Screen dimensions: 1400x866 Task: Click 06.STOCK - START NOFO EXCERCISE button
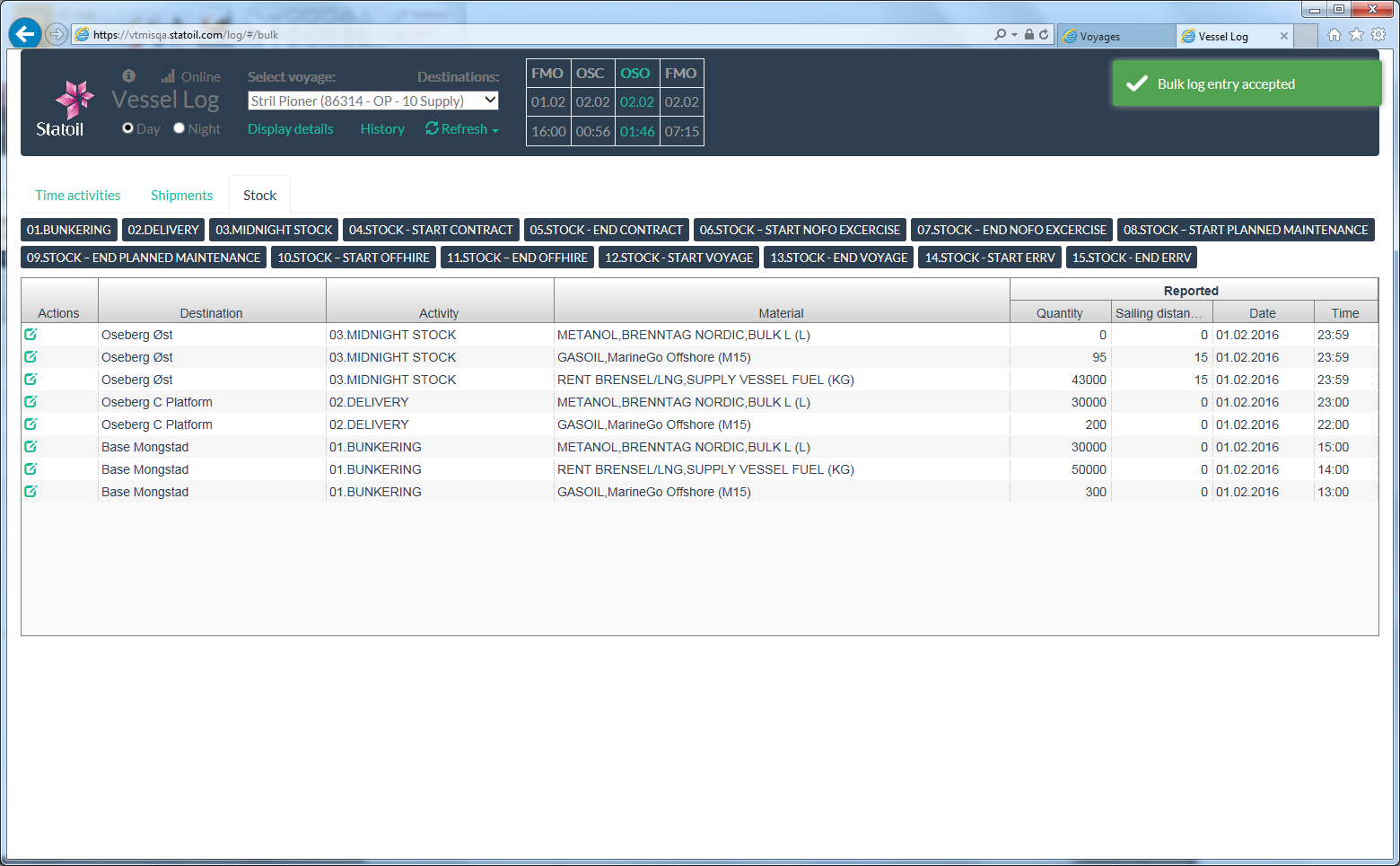pos(800,230)
